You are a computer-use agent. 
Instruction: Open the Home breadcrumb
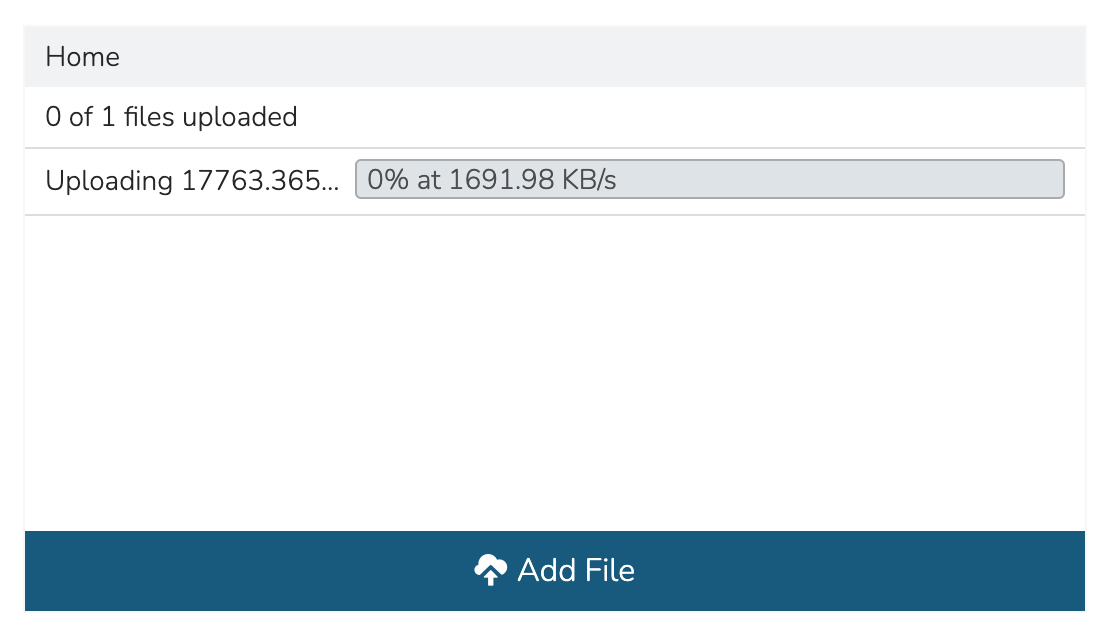[x=83, y=57]
